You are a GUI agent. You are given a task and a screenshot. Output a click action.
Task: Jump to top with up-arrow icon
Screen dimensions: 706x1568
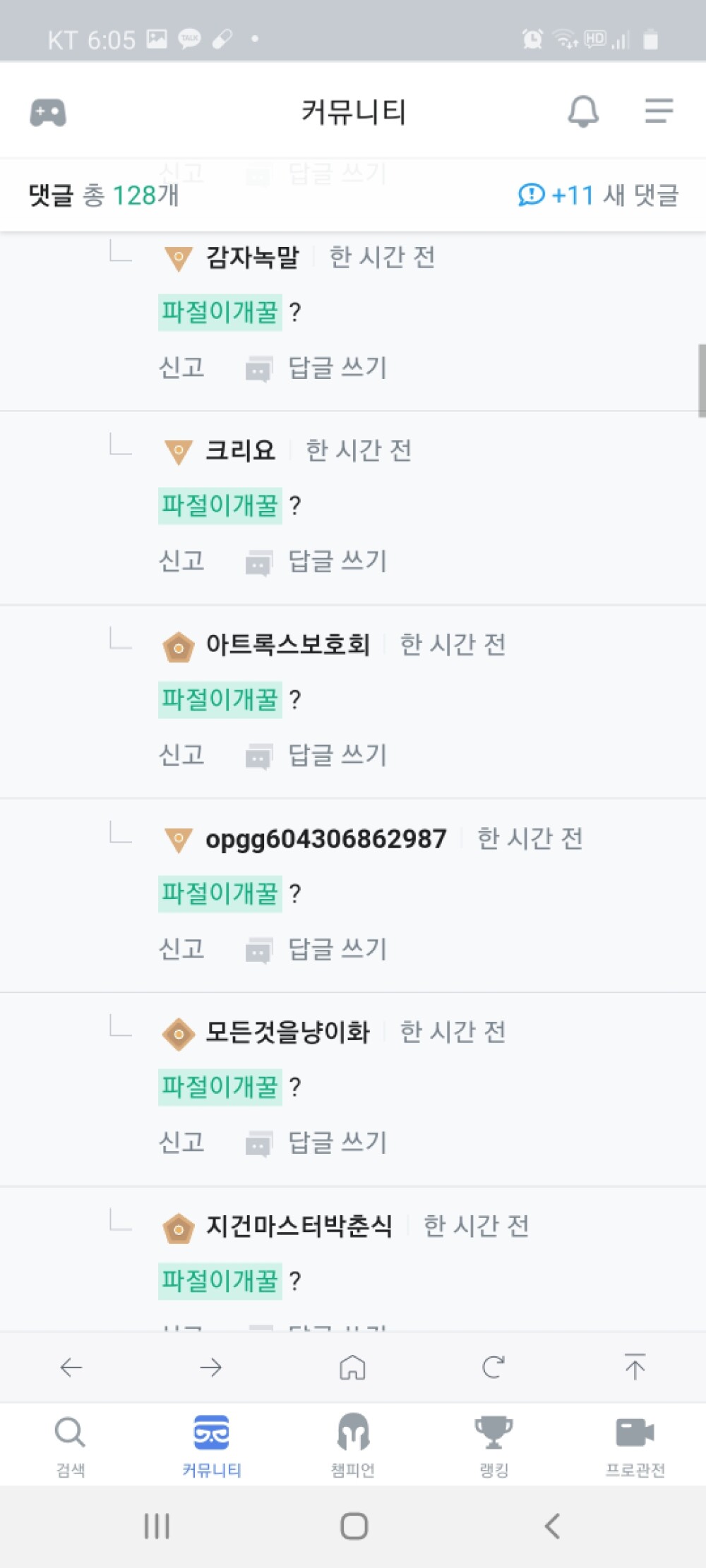[x=635, y=1367]
